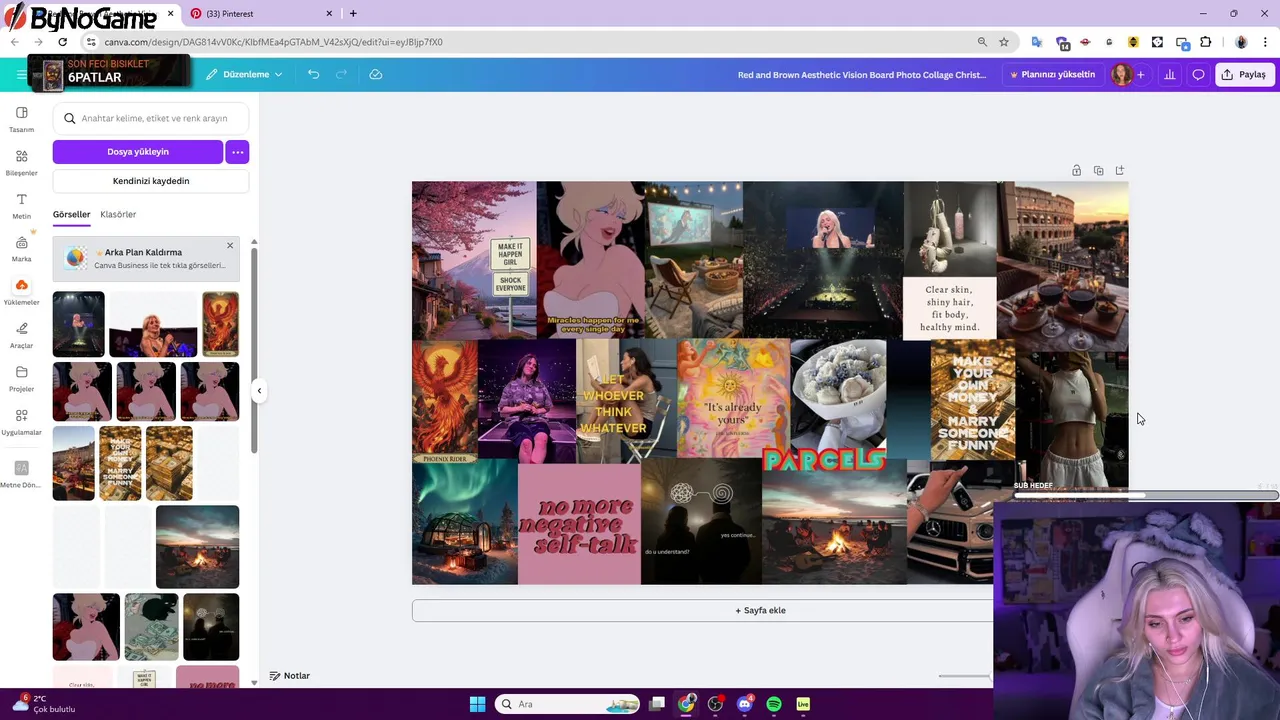Click the Windows Start button
The width and height of the screenshot is (1280, 720).
pos(477,704)
